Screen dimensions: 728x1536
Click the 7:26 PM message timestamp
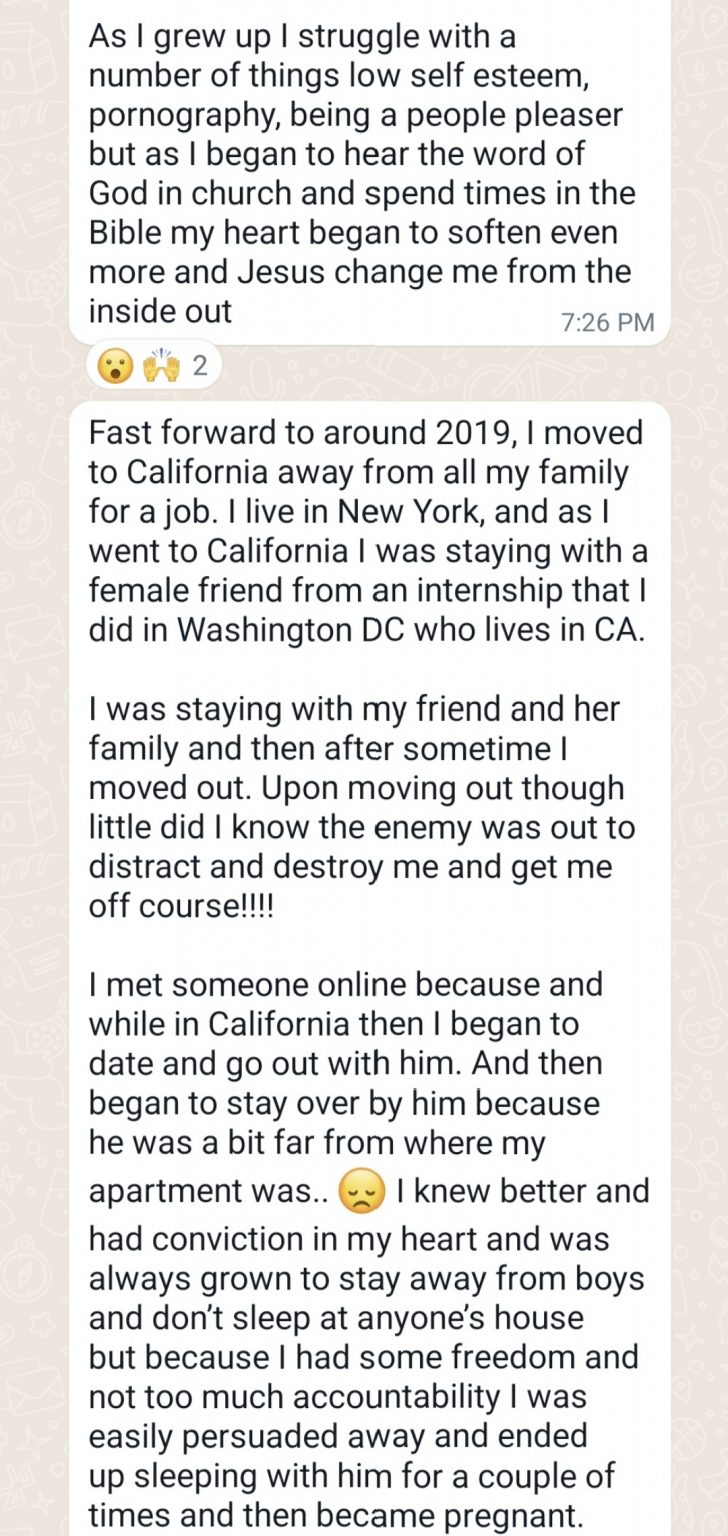(x=608, y=322)
